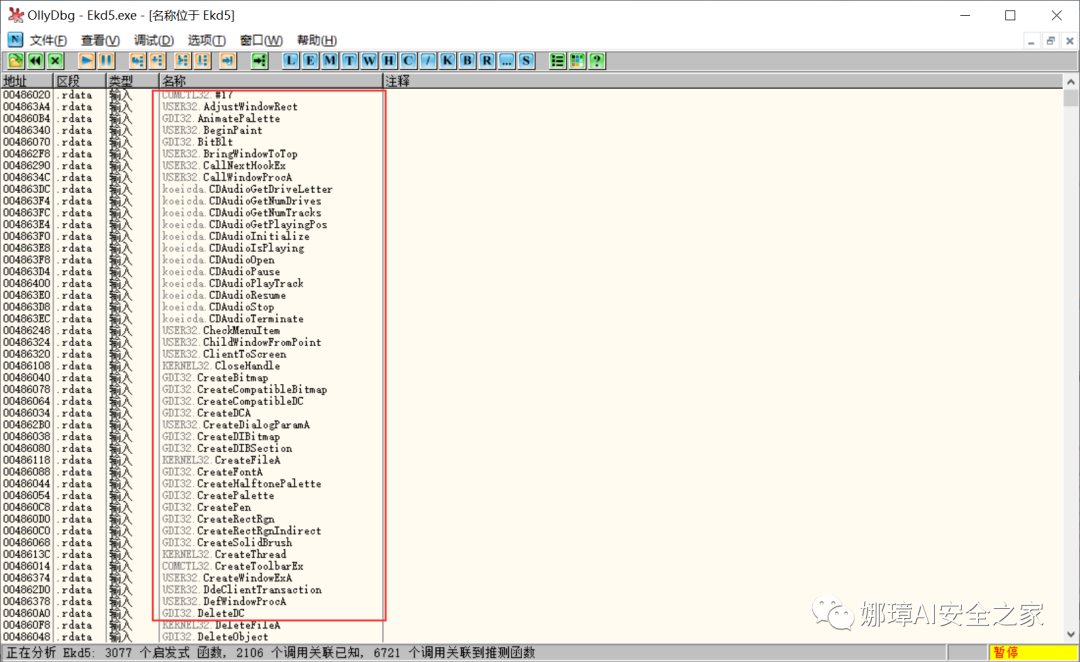Select the COMCTL32.CreateToolbarEx row
1080x662 pixels.
(x=532, y=566)
